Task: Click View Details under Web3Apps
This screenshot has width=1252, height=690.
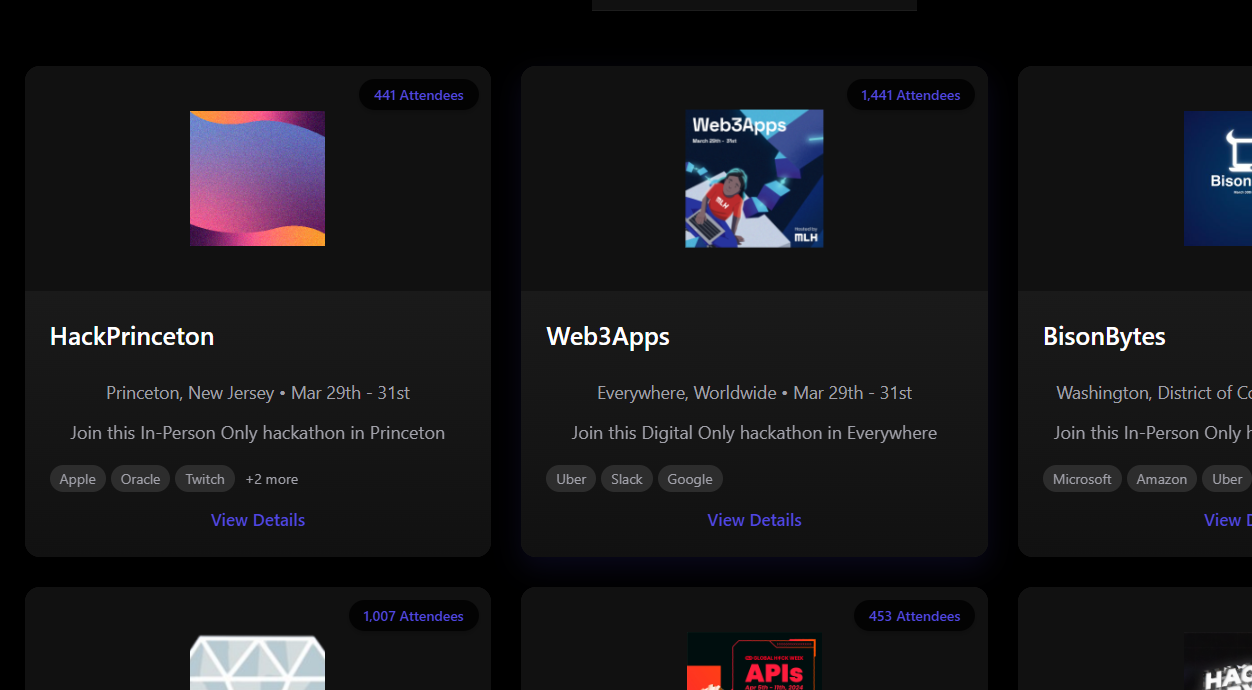Action: pos(754,520)
